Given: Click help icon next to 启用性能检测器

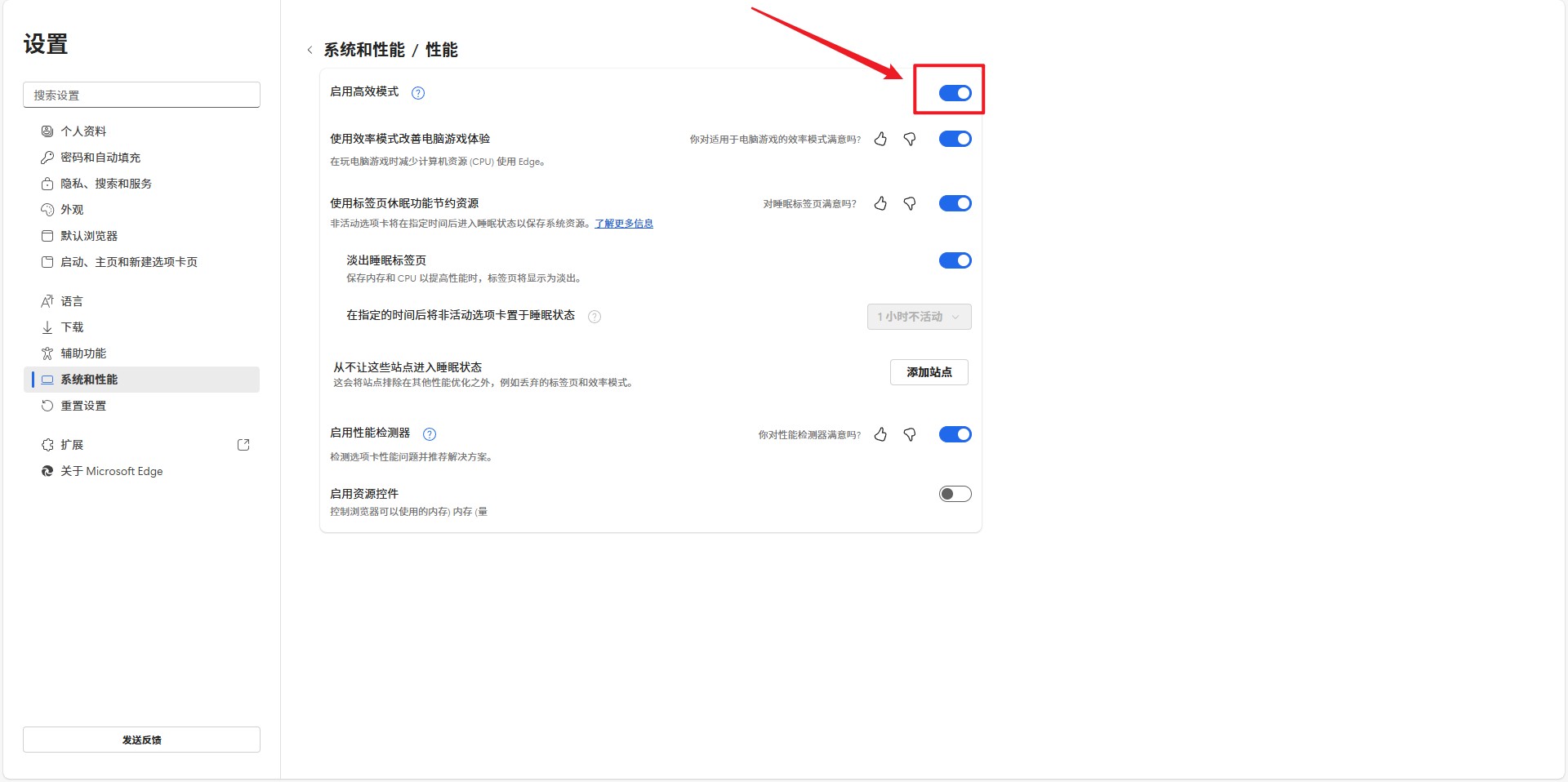Looking at the screenshot, I should 430,434.
